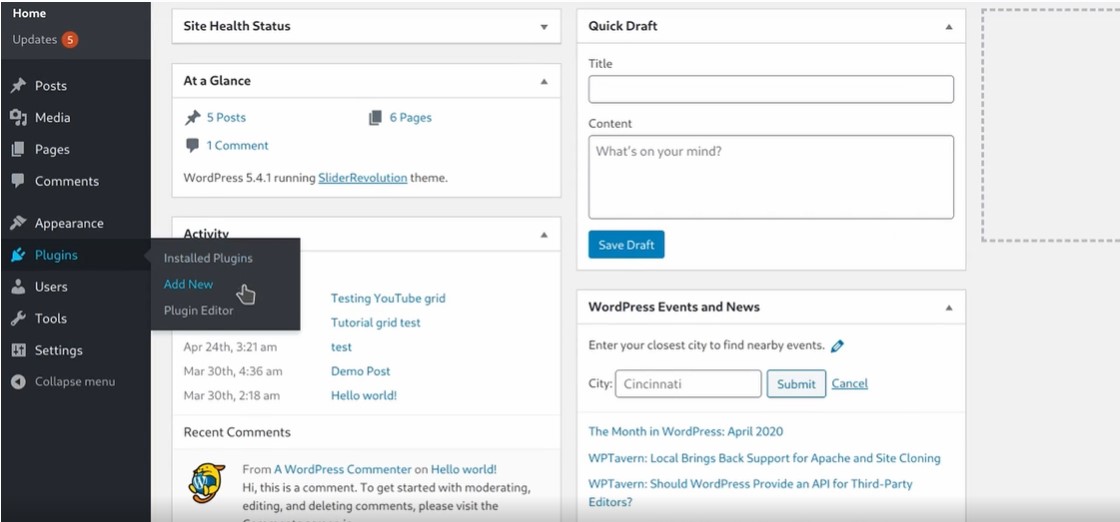Go to Home in the Dashboard menu
The width and height of the screenshot is (1120, 522).
pyautogui.click(x=29, y=13)
